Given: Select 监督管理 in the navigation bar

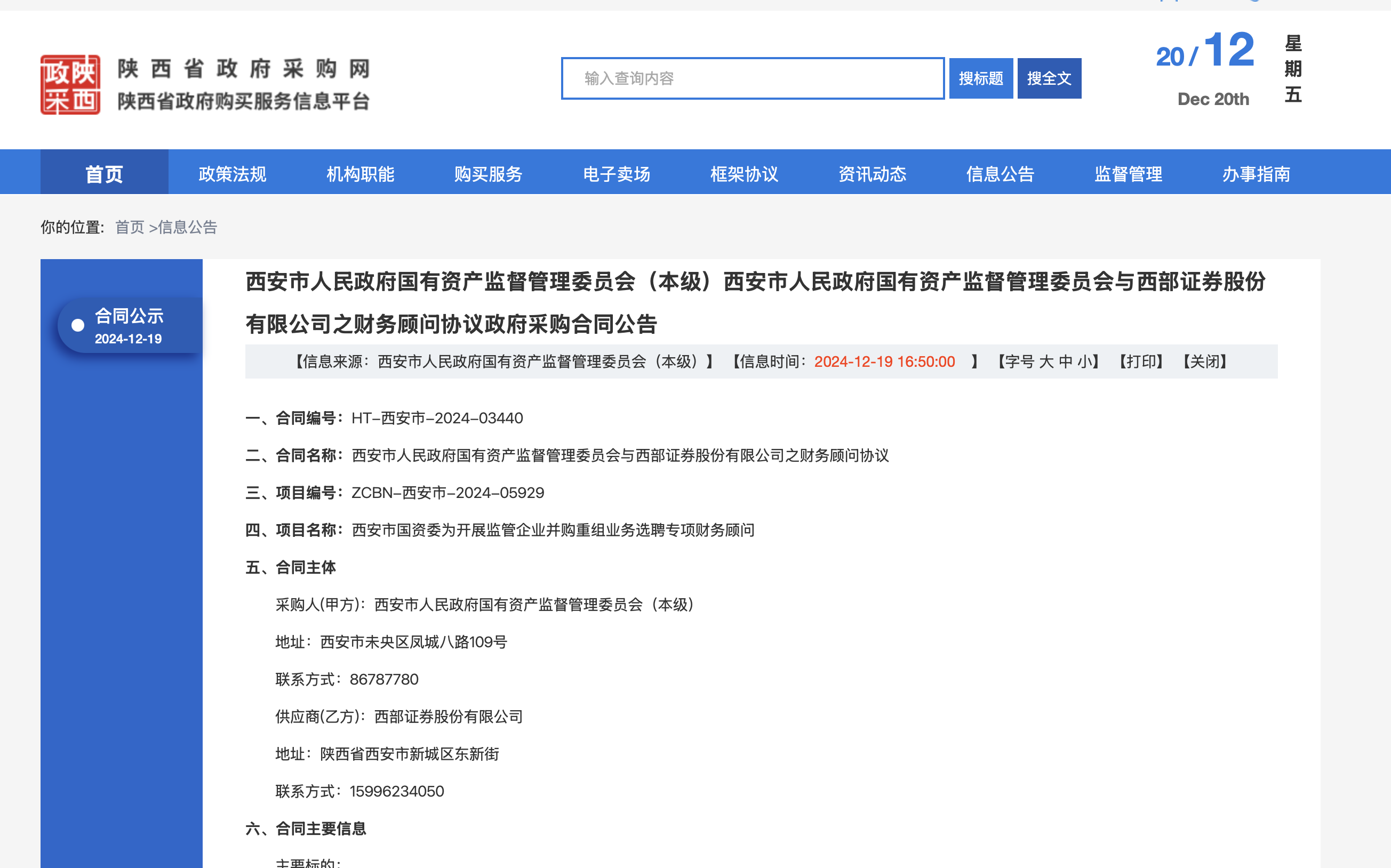Looking at the screenshot, I should click(1128, 174).
